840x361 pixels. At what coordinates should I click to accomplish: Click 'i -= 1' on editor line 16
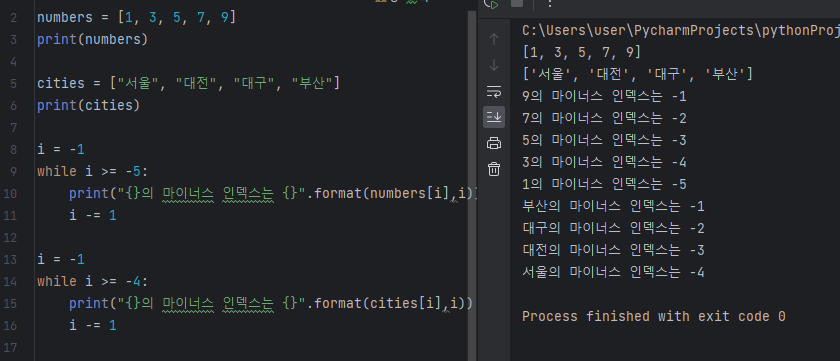(93, 325)
